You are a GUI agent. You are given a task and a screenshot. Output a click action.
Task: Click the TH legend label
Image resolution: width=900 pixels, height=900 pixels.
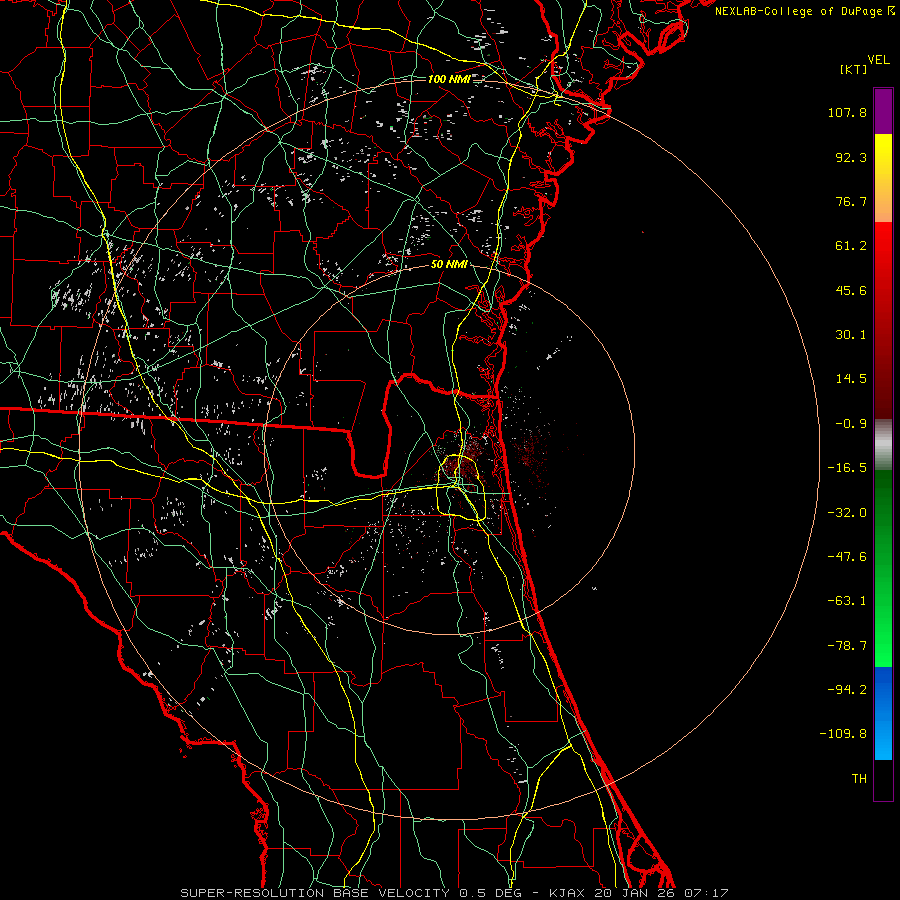(859, 779)
